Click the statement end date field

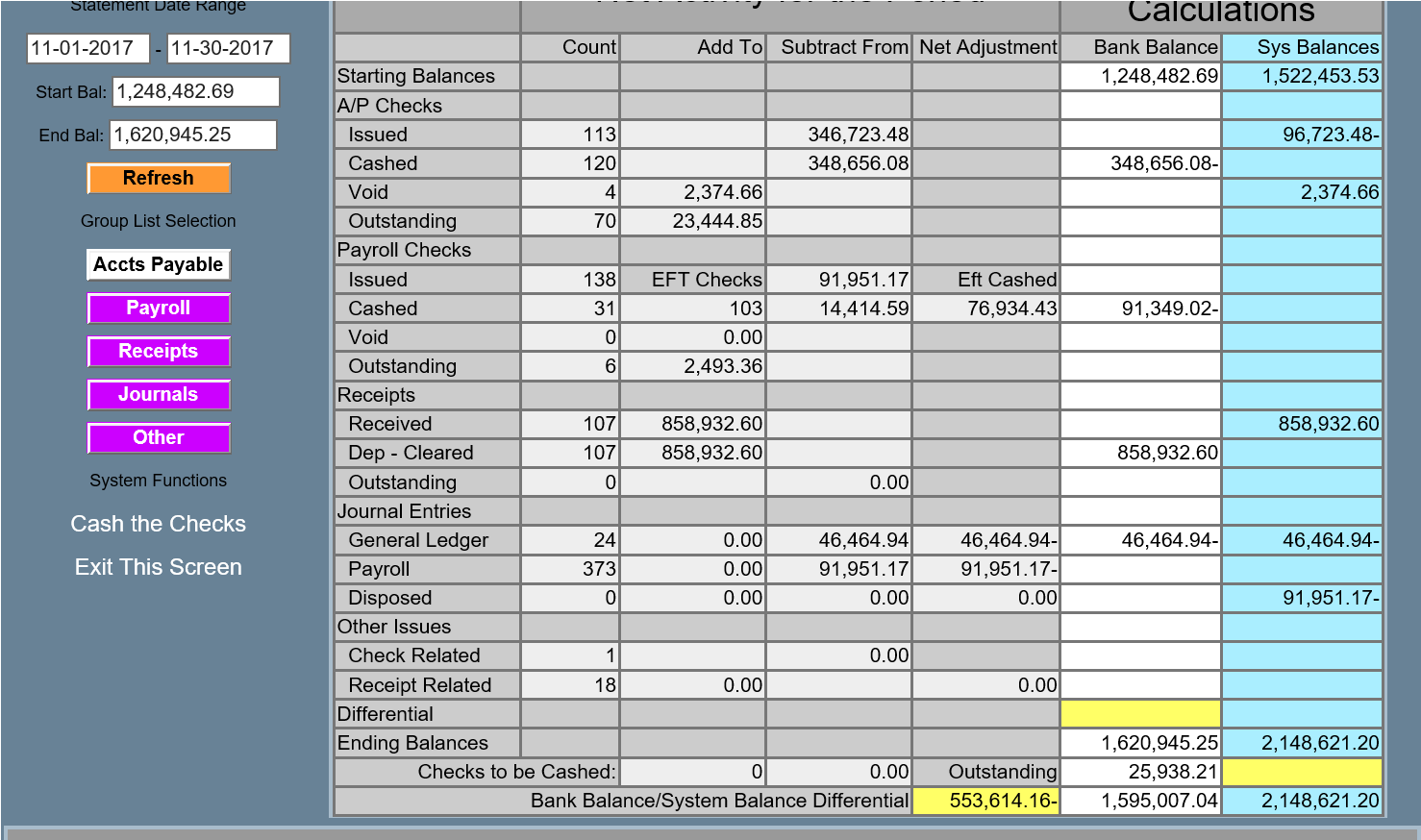[x=228, y=48]
